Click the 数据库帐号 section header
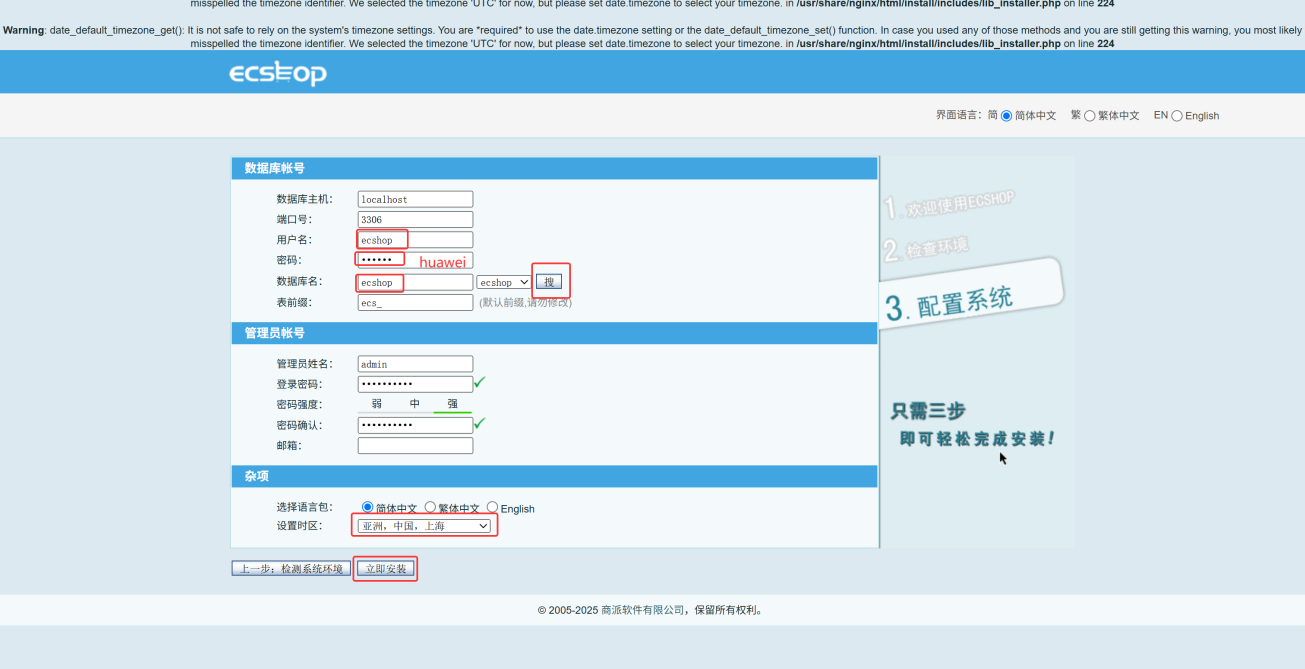1305x669 pixels. pos(554,168)
